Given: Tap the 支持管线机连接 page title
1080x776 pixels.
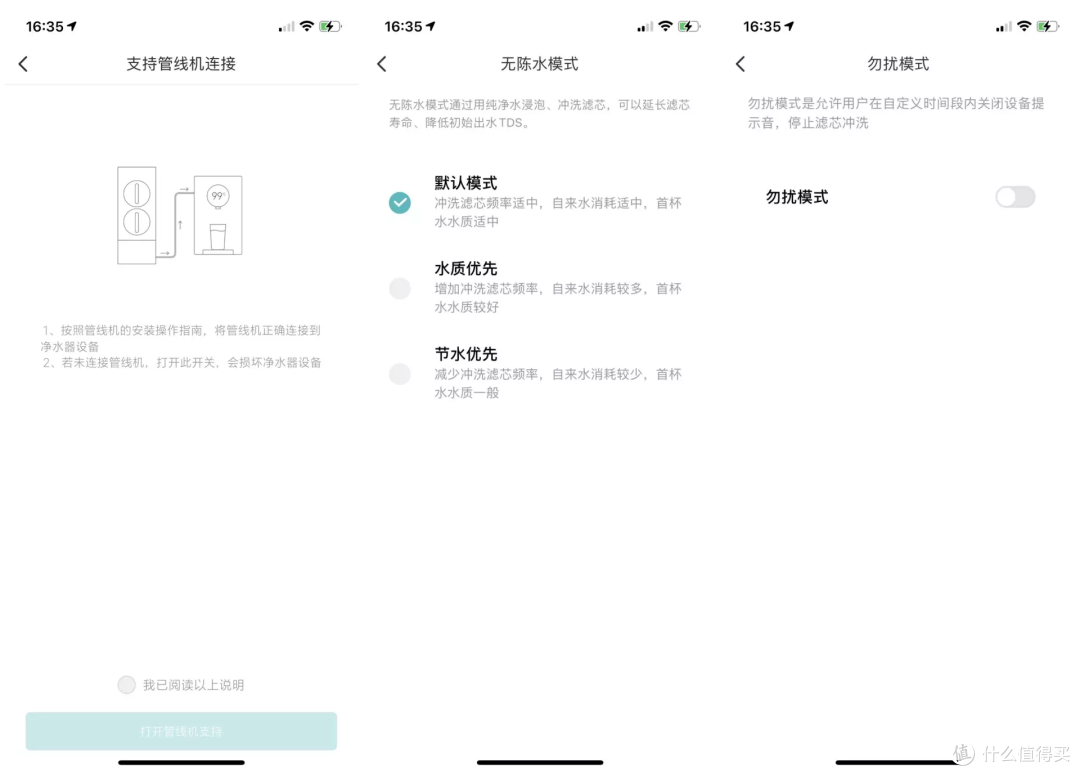Looking at the screenshot, I should coord(181,64).
